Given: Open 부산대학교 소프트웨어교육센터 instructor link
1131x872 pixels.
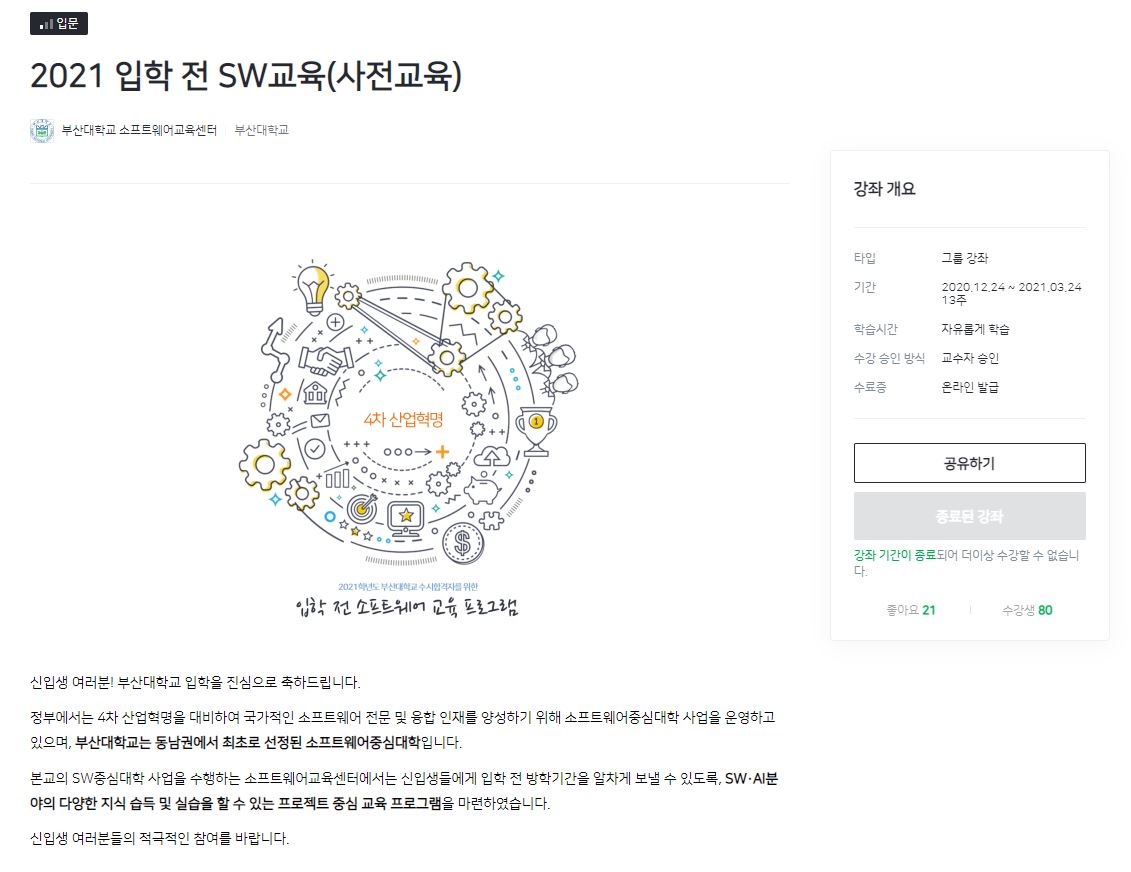Looking at the screenshot, I should (139, 130).
